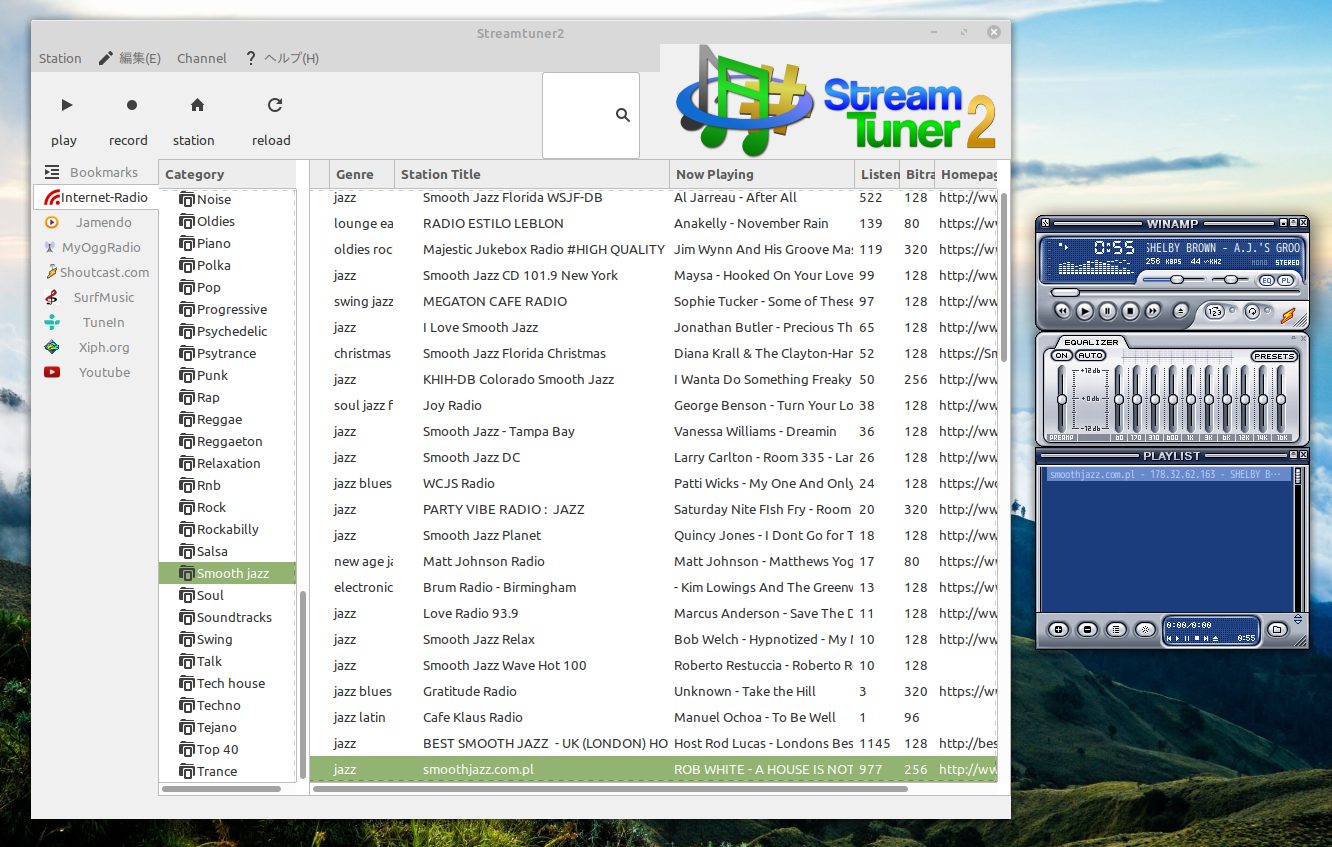
Task: Open the equalizer PRESETS menu
Action: pos(1274,356)
